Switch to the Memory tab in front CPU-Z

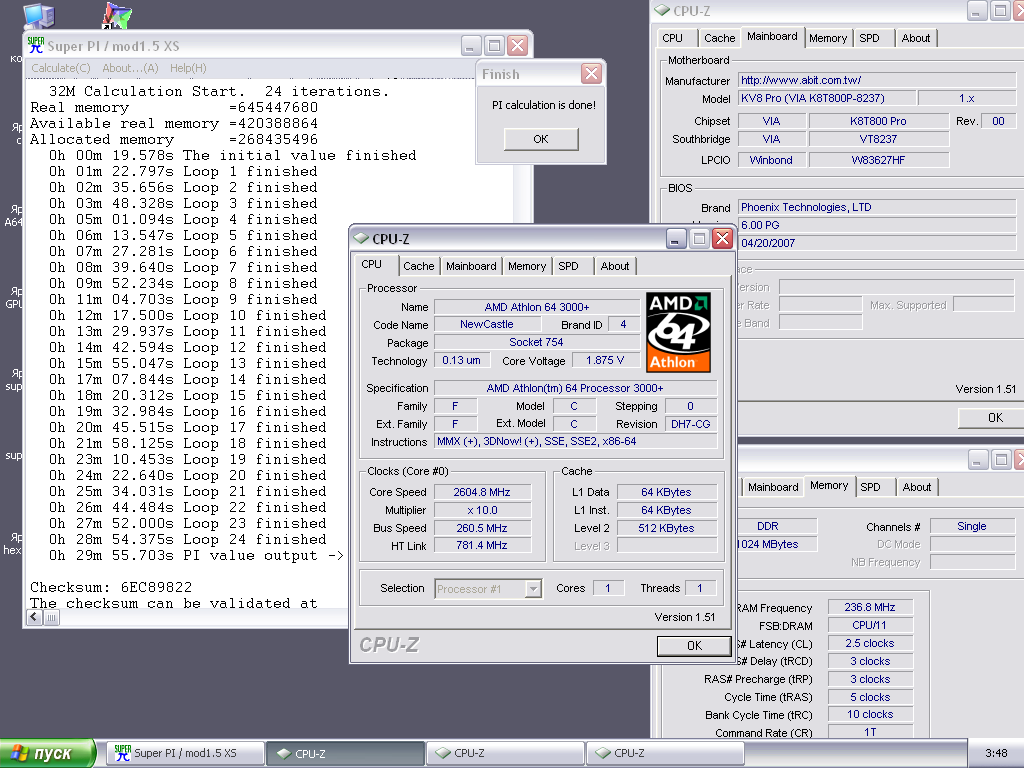[527, 266]
